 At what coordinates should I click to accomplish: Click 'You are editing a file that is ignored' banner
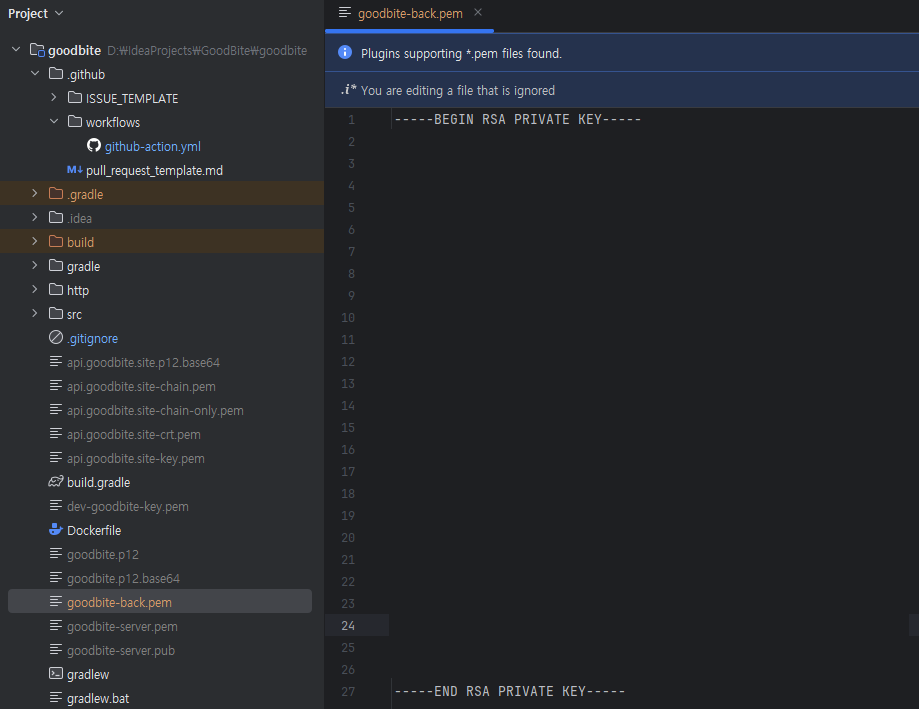click(x=622, y=90)
